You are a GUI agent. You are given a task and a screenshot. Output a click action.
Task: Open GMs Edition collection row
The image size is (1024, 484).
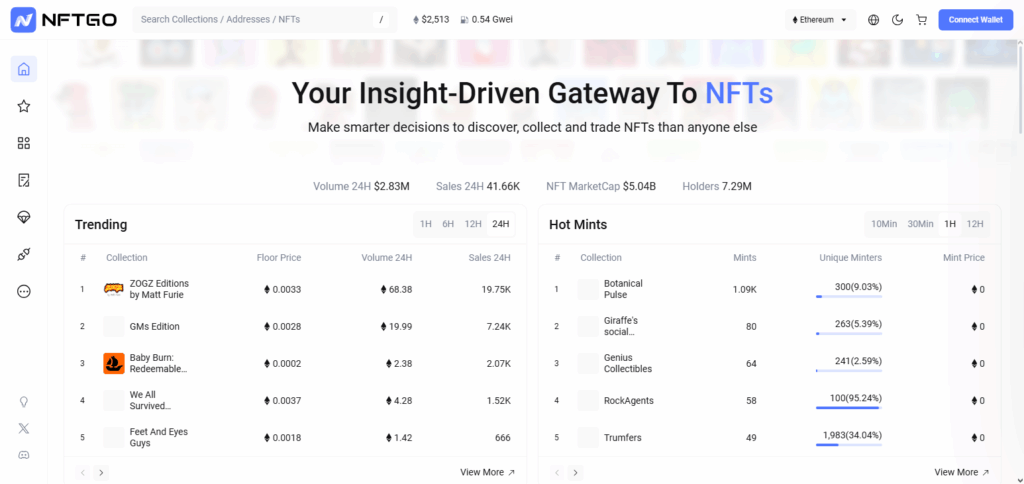tap(295, 327)
